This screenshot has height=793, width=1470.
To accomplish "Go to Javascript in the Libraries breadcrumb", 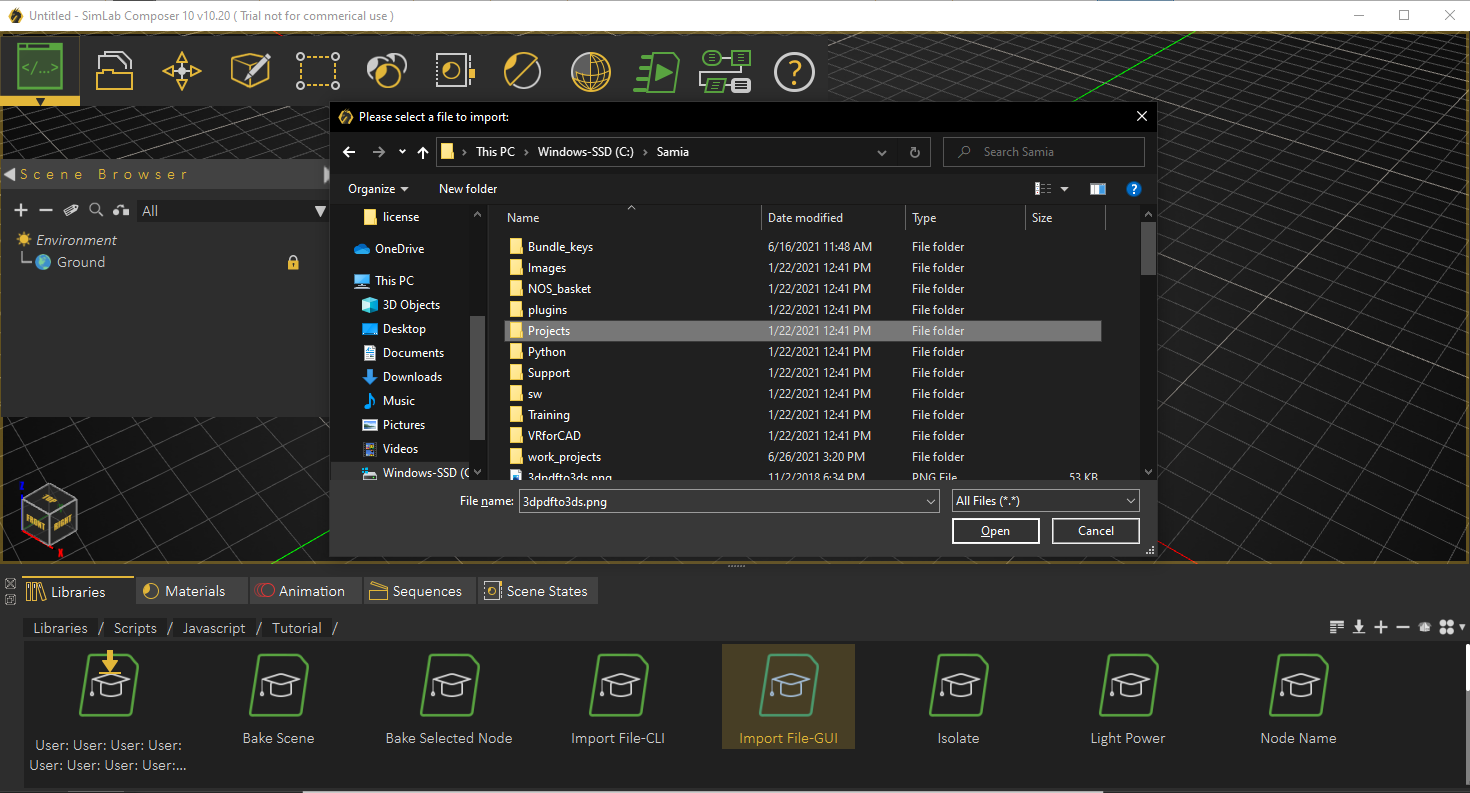I will (214, 628).
